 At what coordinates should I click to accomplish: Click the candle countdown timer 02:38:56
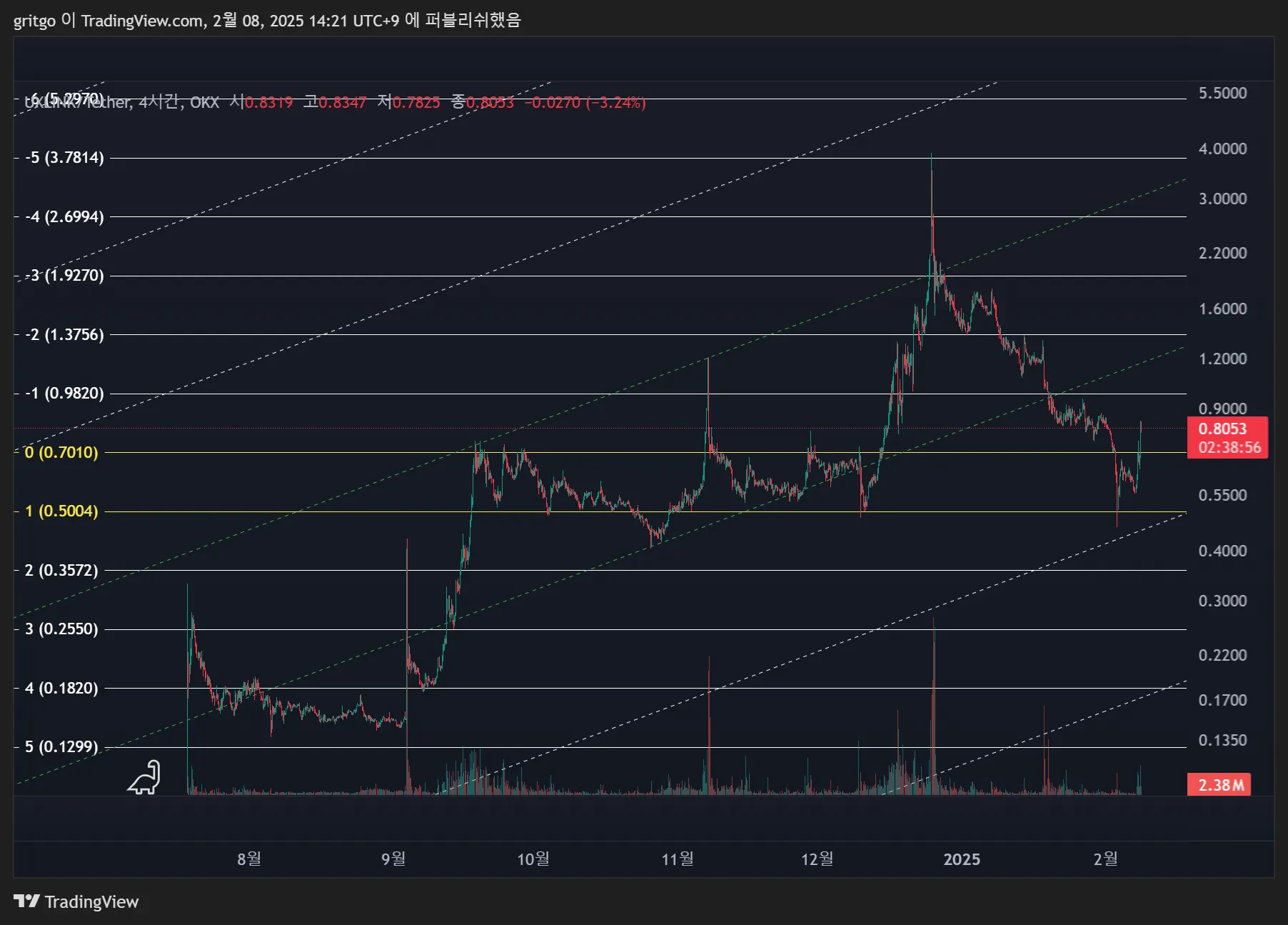click(1229, 447)
